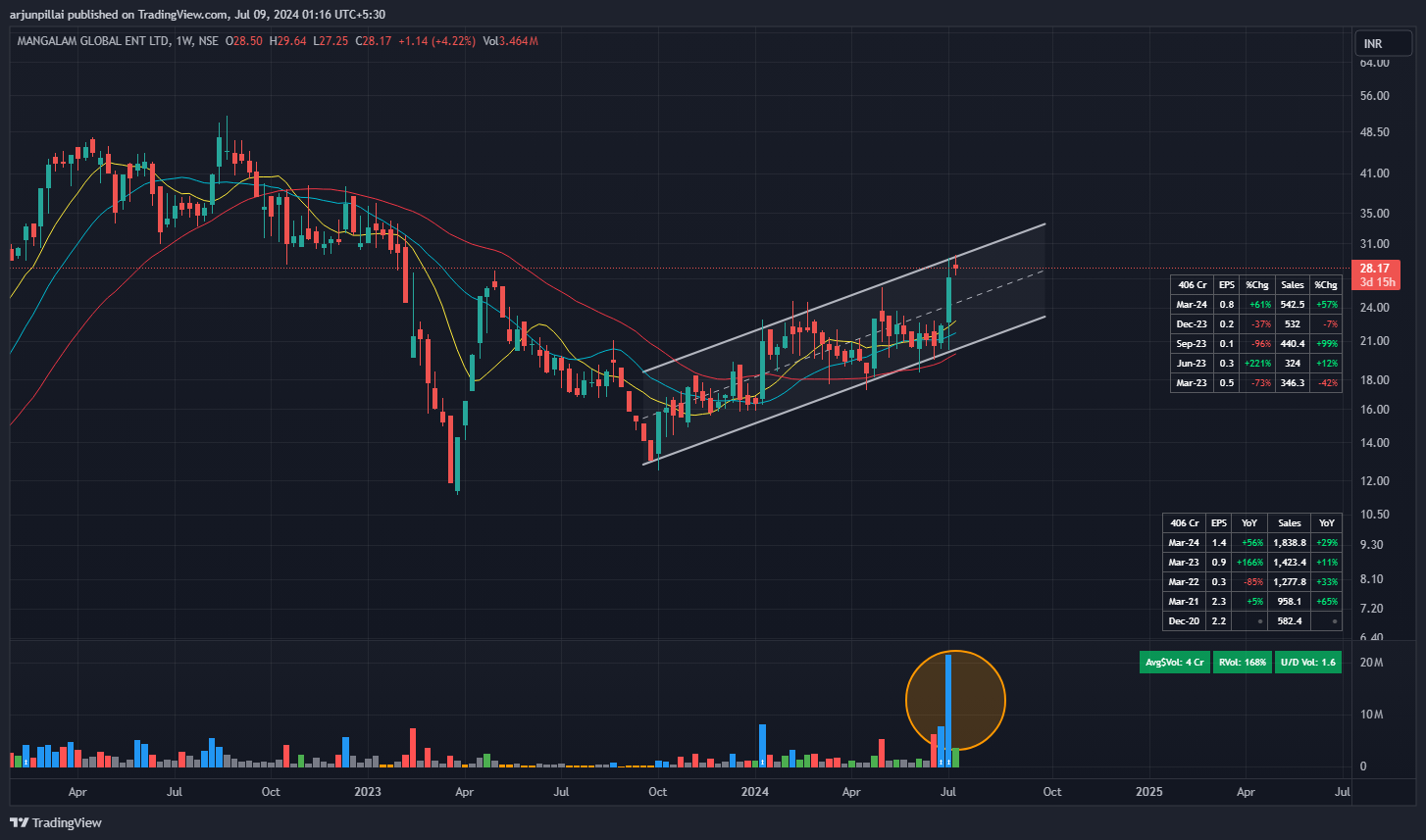Click the 542.5 sales cell
This screenshot has width=1426, height=840.
pos(1293,305)
